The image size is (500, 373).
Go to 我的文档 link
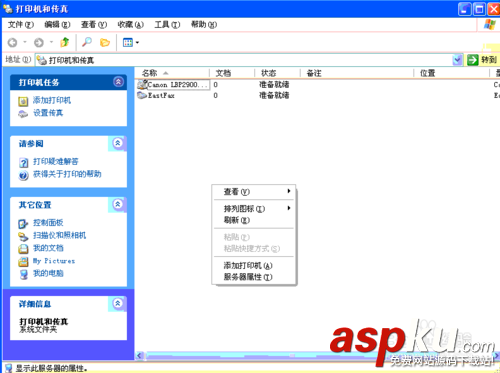pos(48,248)
